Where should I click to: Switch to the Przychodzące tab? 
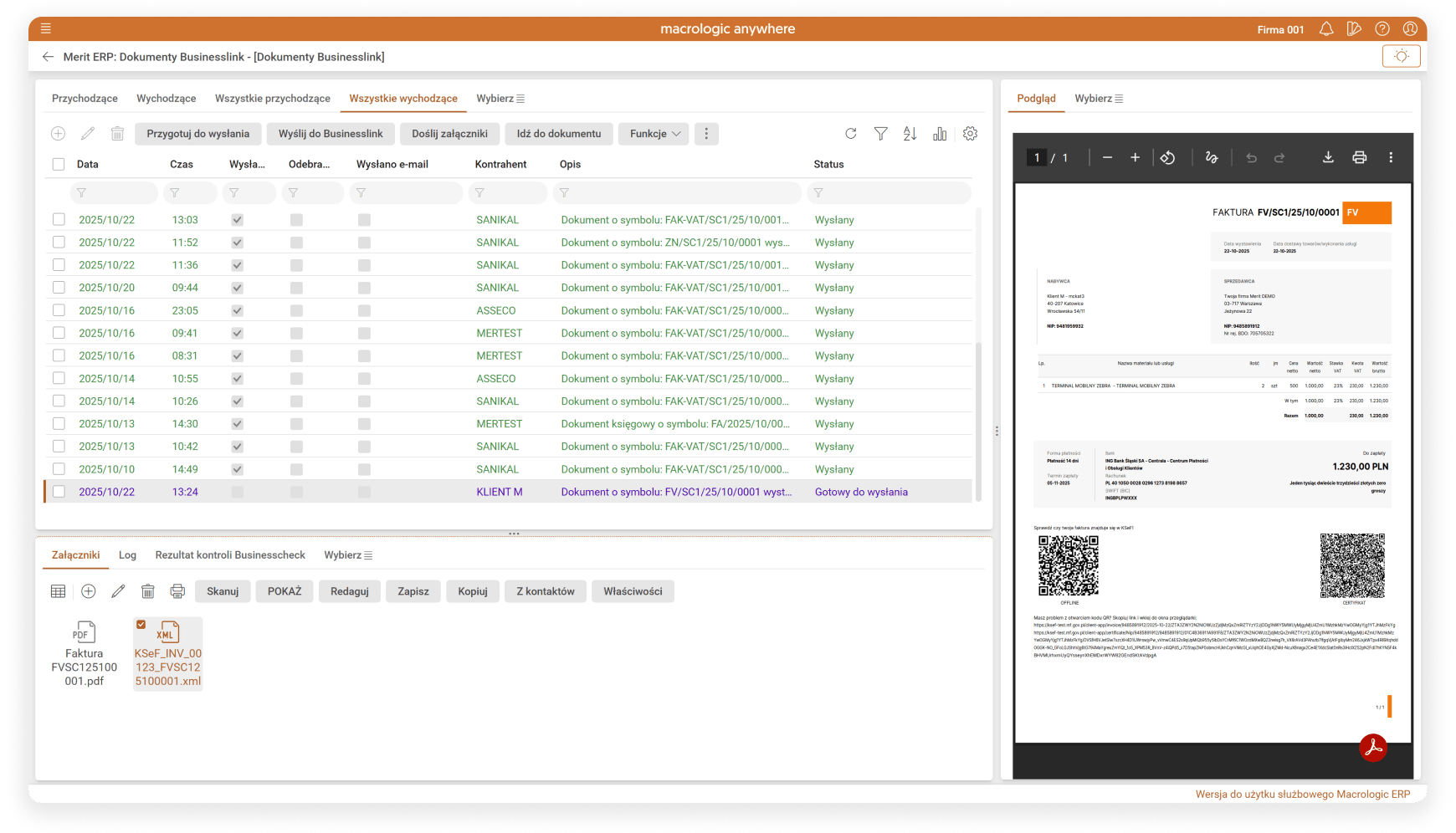(x=85, y=99)
